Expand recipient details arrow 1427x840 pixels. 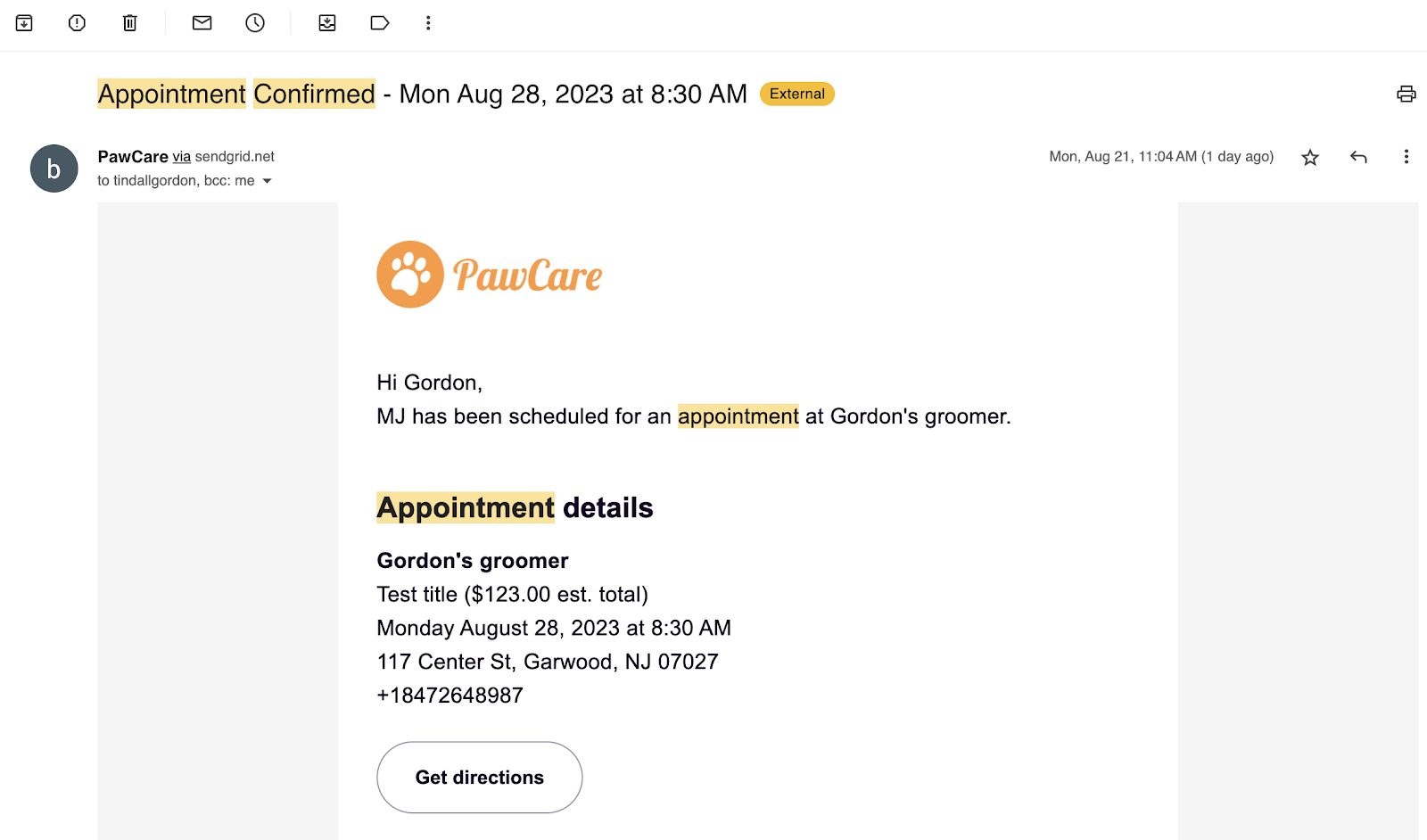[267, 181]
